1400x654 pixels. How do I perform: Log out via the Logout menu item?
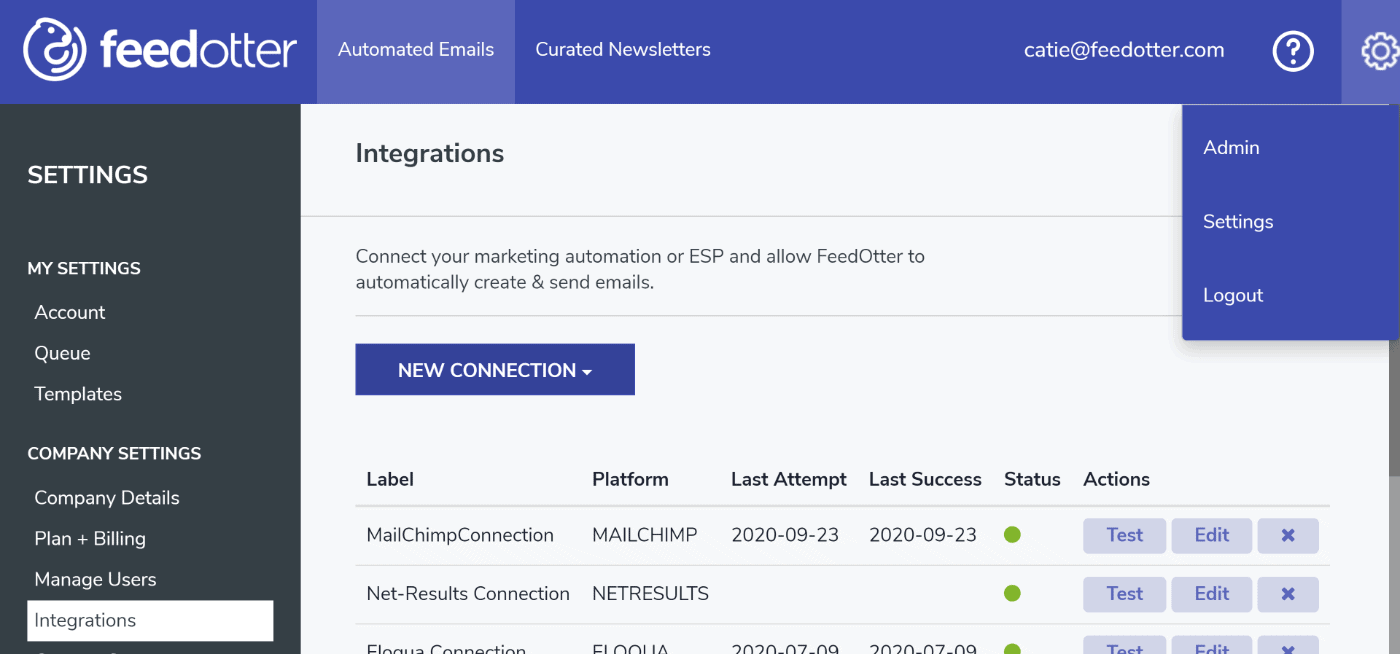pyautogui.click(x=1233, y=296)
